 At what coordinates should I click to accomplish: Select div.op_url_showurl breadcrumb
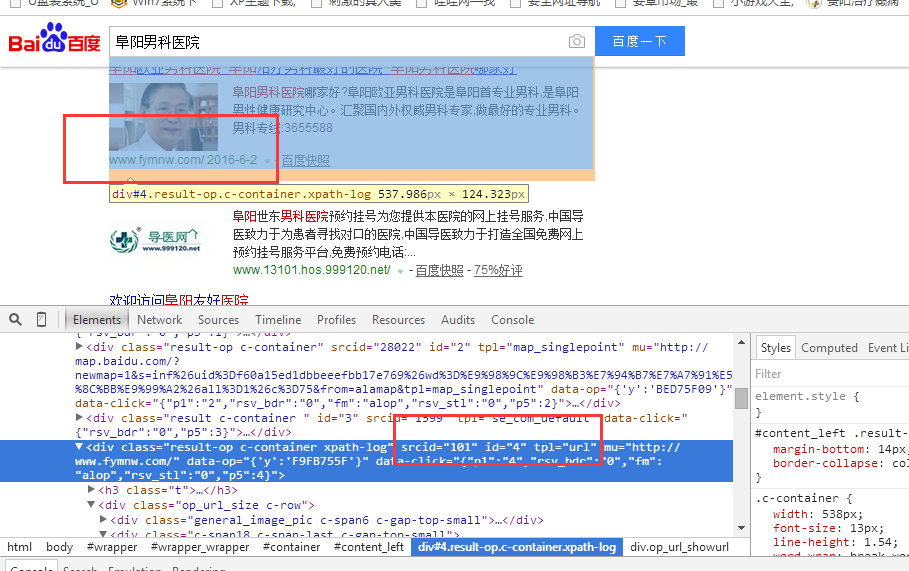click(679, 547)
